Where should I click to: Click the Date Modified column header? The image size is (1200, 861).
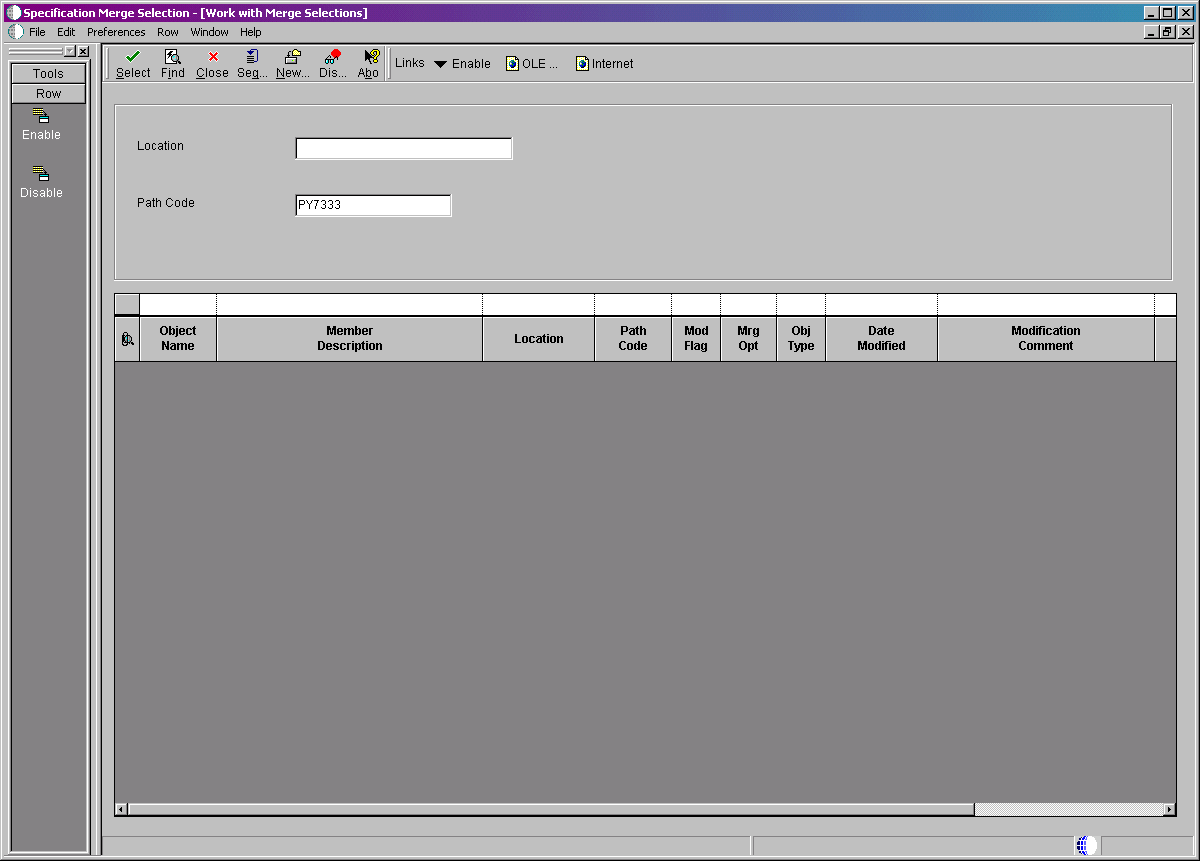[x=881, y=338]
